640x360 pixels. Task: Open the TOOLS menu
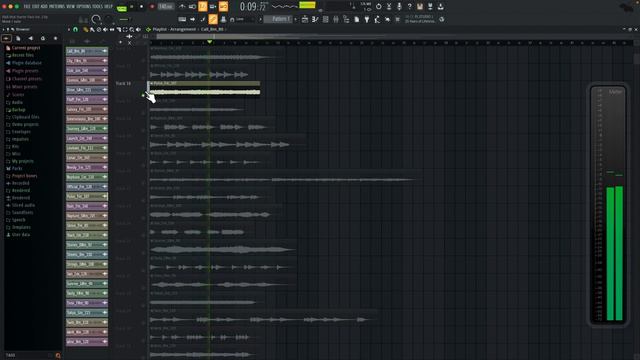(97, 7)
